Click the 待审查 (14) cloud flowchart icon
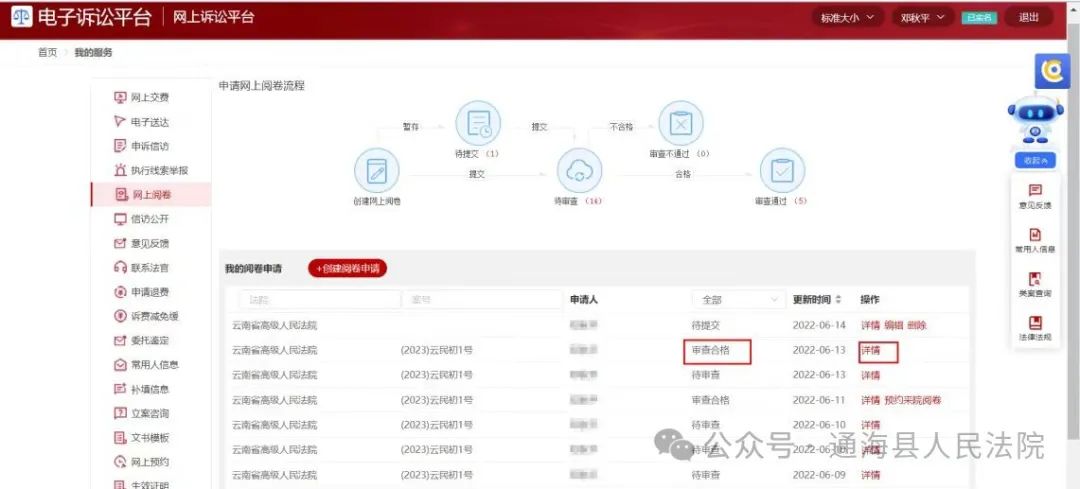This screenshot has height=489, width=1080. tap(579, 171)
